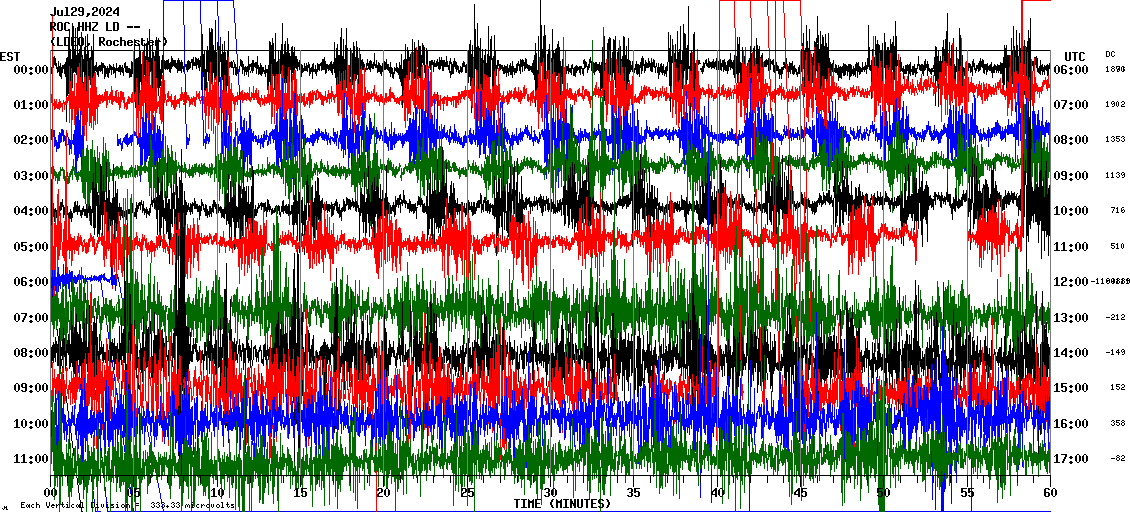Select the 08:00 UTC row label
Viewport: 1130px width, 519px height.
coord(1071,140)
